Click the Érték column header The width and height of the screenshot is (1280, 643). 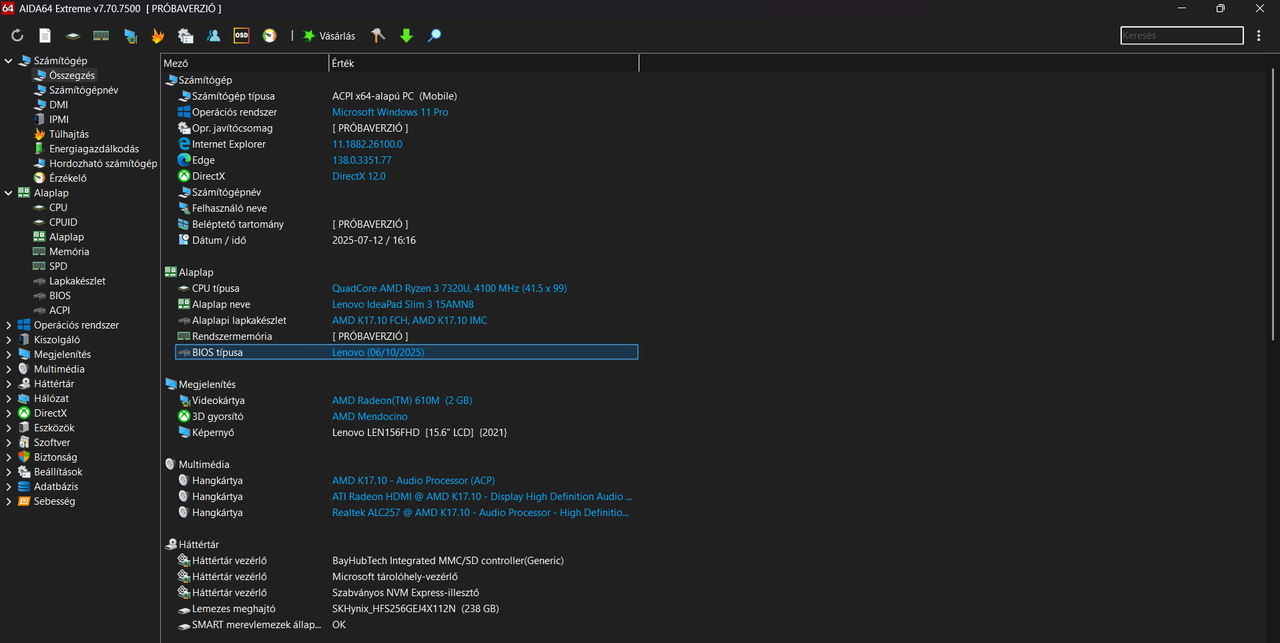[x=484, y=63]
